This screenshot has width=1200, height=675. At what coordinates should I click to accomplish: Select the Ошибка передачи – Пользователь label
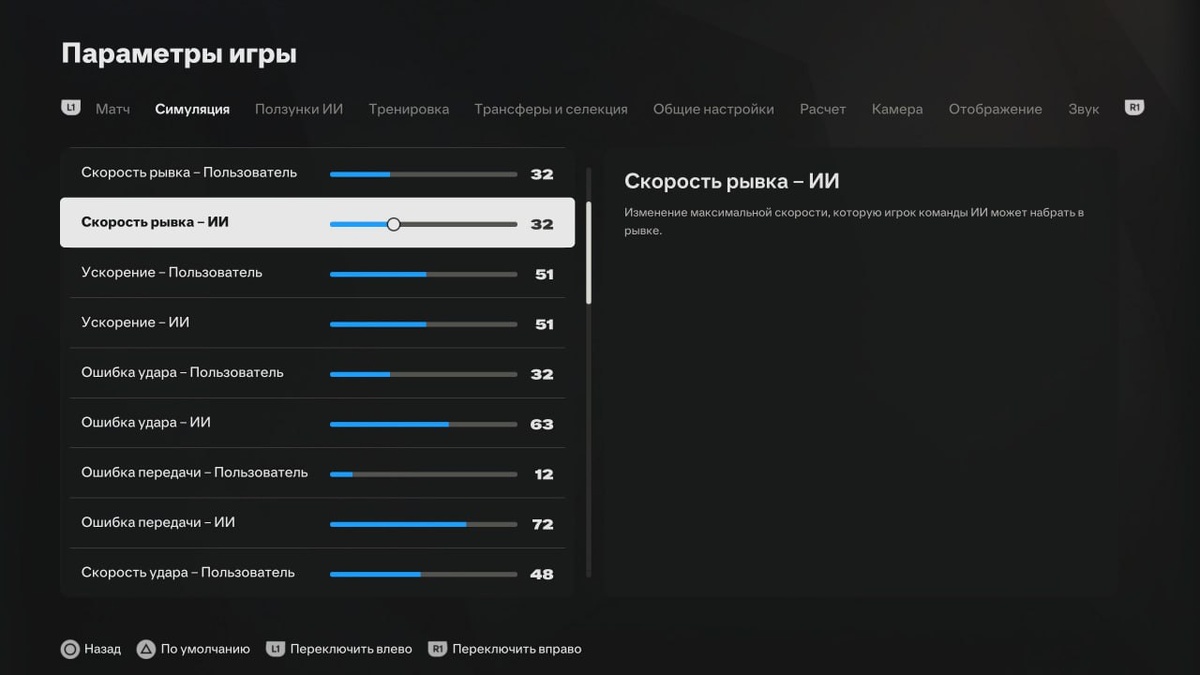click(x=194, y=472)
